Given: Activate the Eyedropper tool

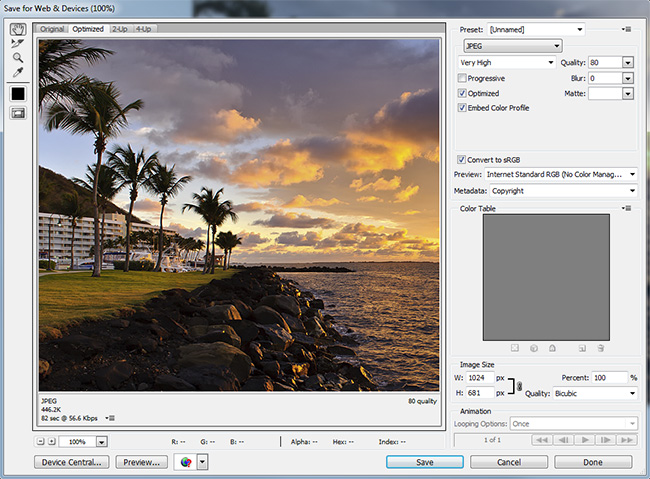Looking at the screenshot, I should 18,72.
